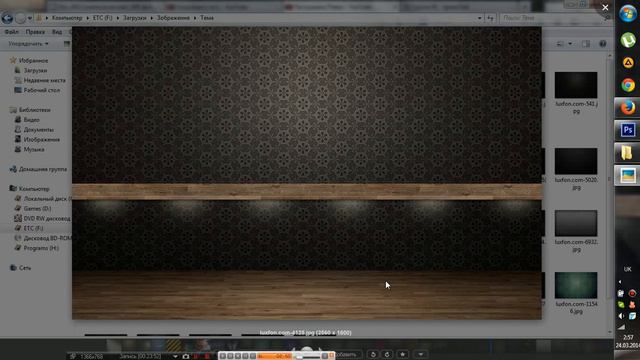Click the UK language indicator in tray
The image size is (640, 360).
pos(627,269)
